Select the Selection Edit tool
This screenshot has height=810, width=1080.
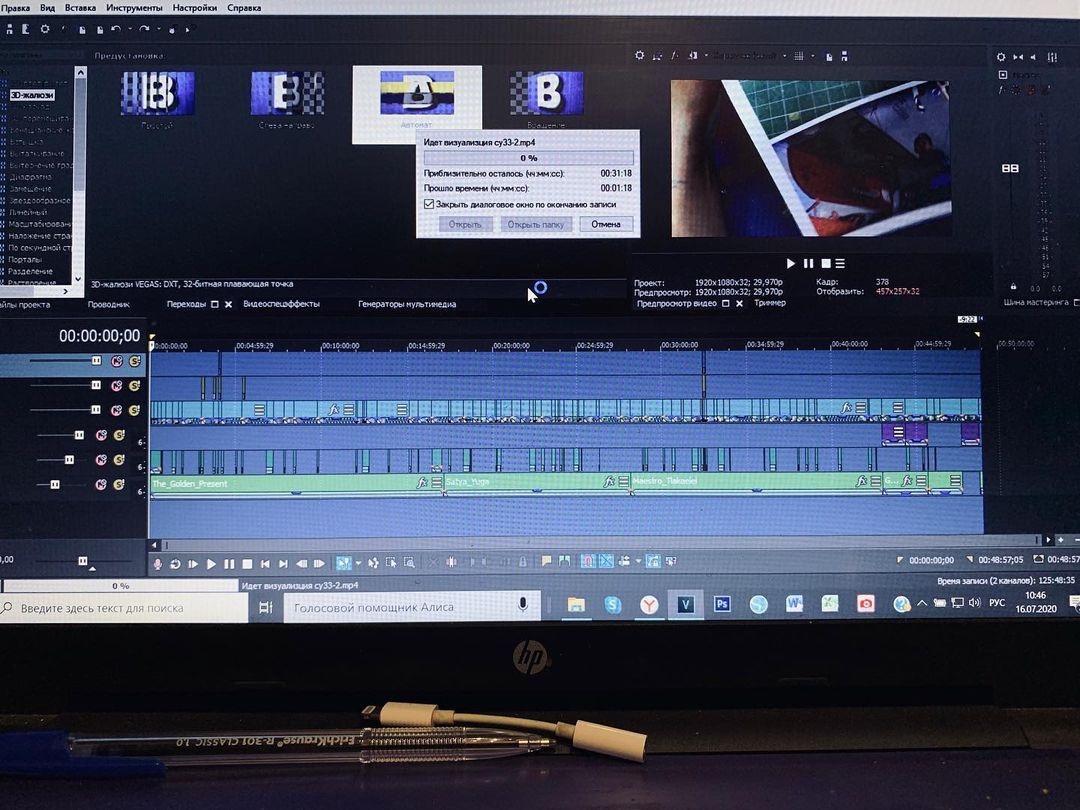coord(391,563)
